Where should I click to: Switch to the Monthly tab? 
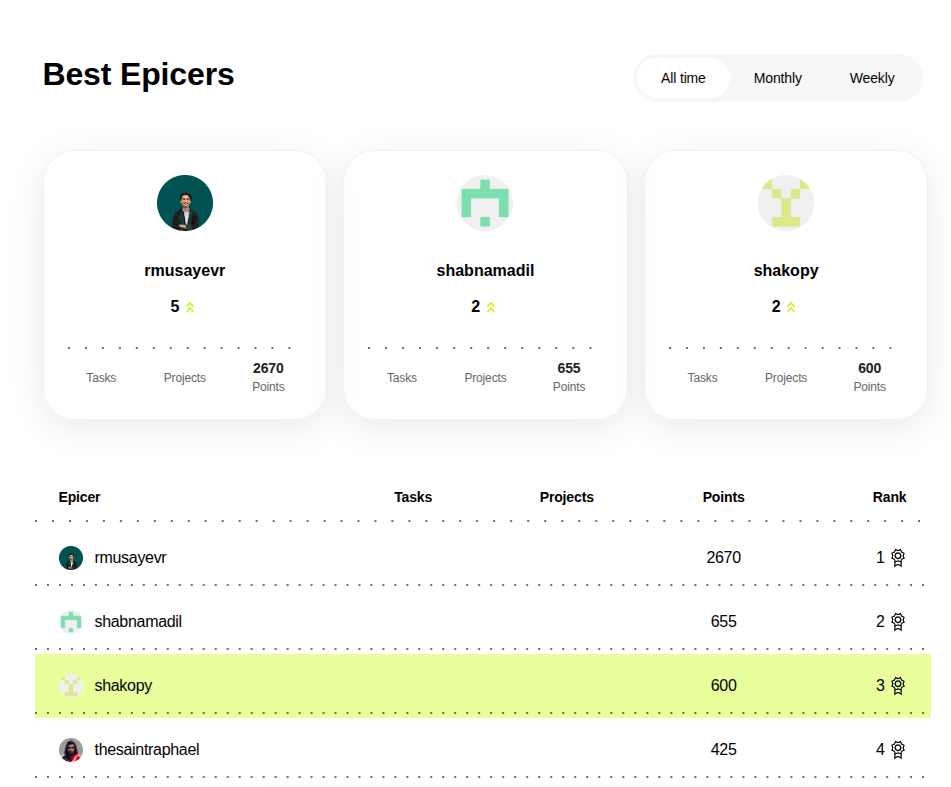click(778, 78)
